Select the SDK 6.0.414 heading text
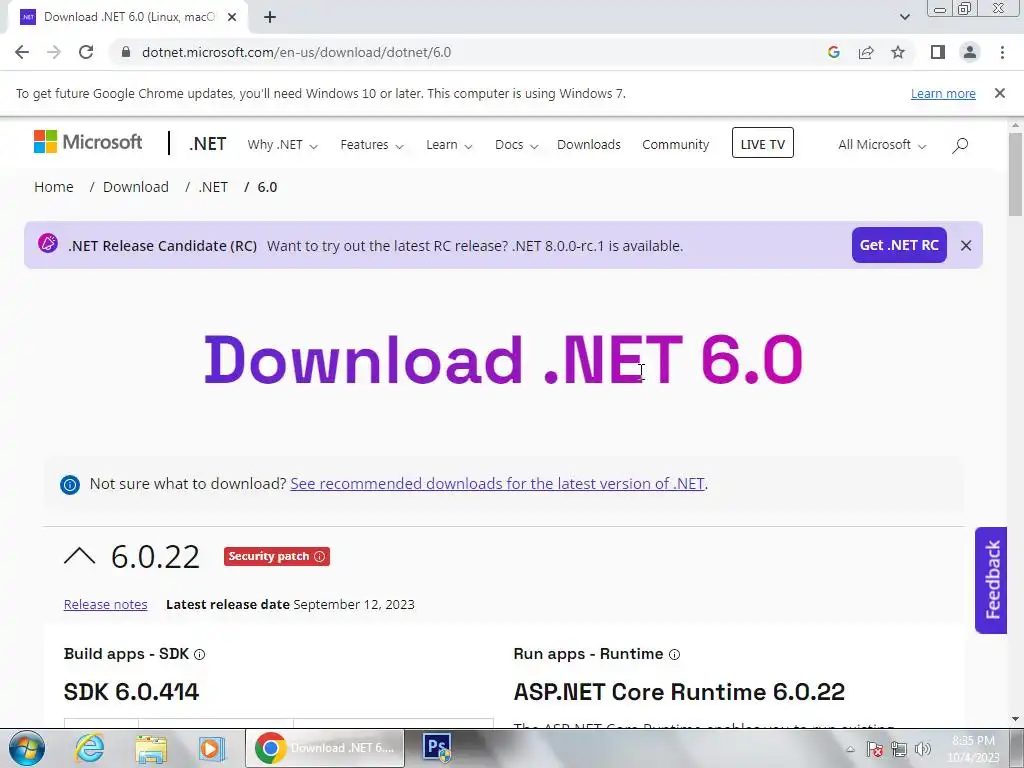This screenshot has height=768, width=1024. point(131,692)
